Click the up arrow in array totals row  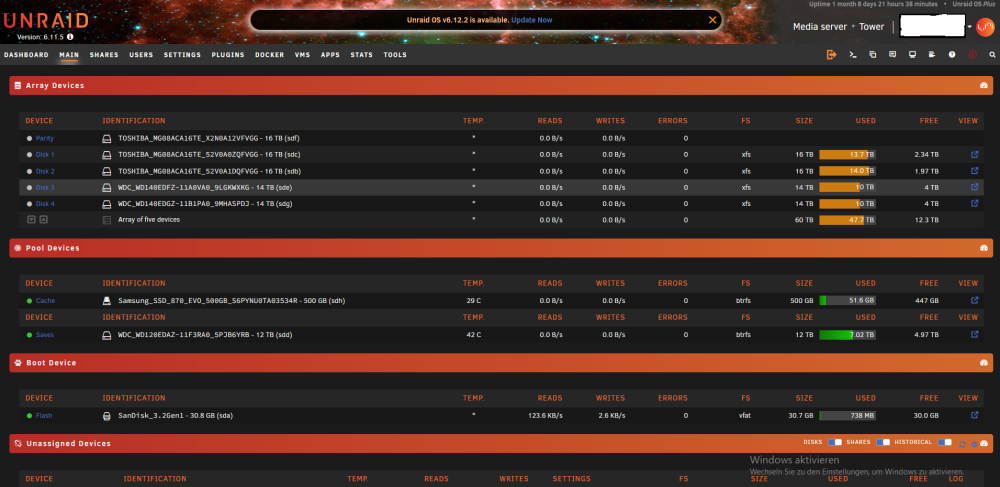pos(43,219)
